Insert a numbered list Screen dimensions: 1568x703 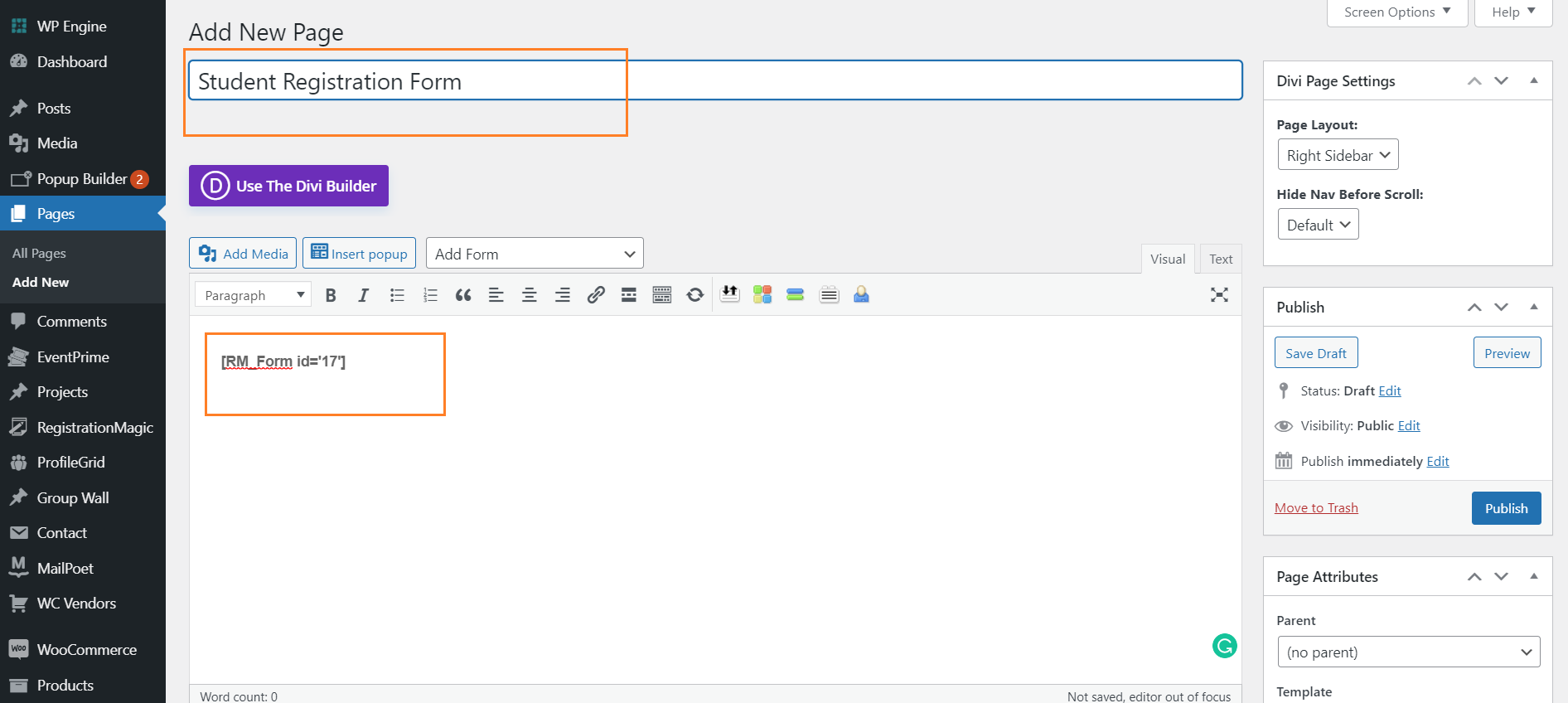pyautogui.click(x=430, y=295)
